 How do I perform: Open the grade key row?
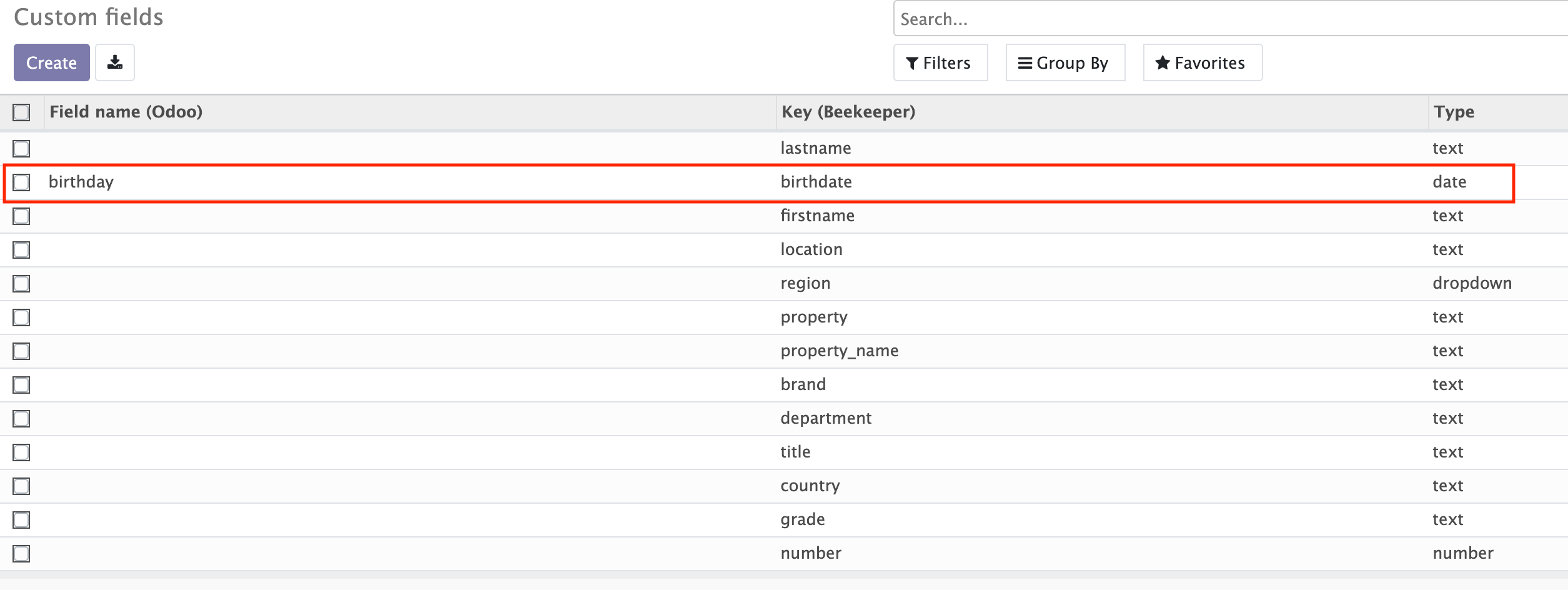(803, 520)
